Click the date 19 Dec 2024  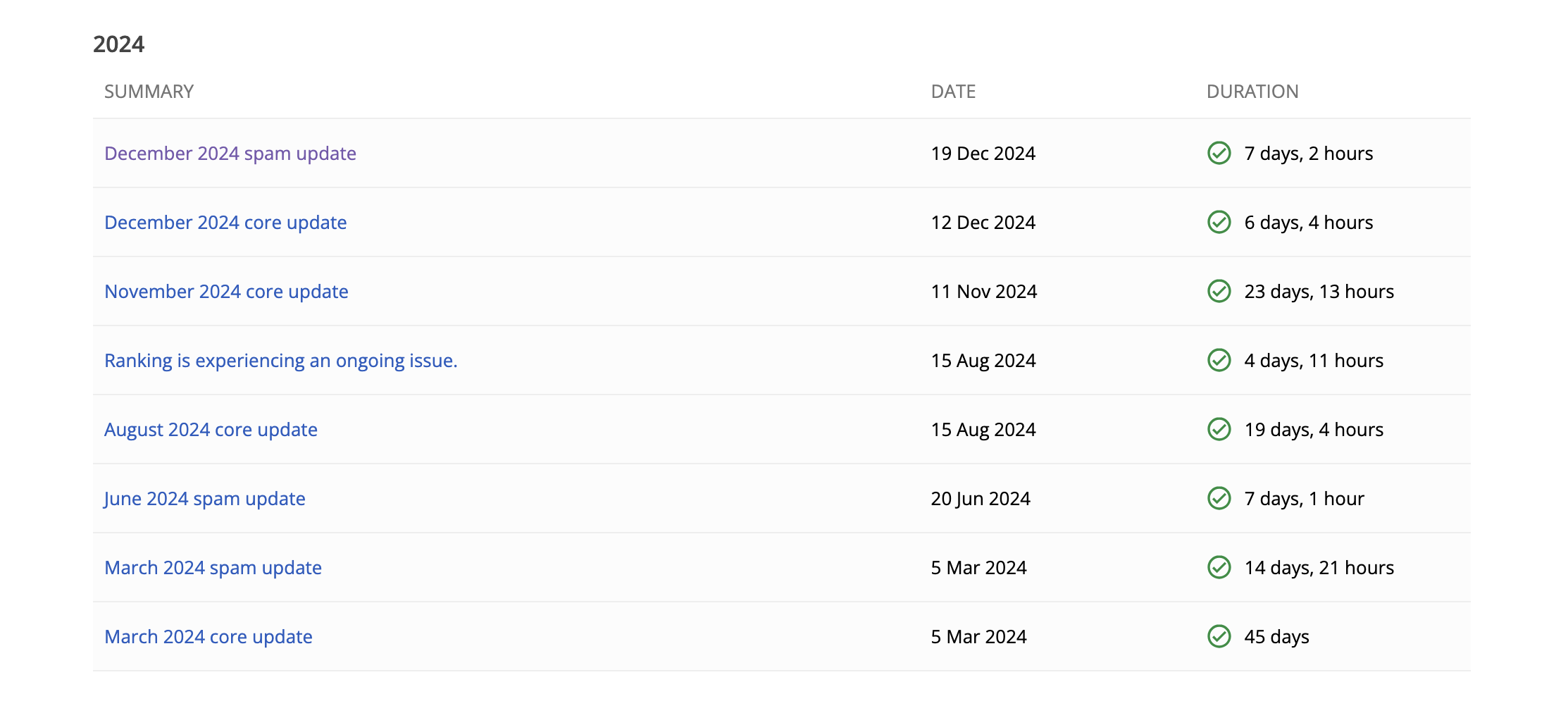pyautogui.click(x=983, y=154)
